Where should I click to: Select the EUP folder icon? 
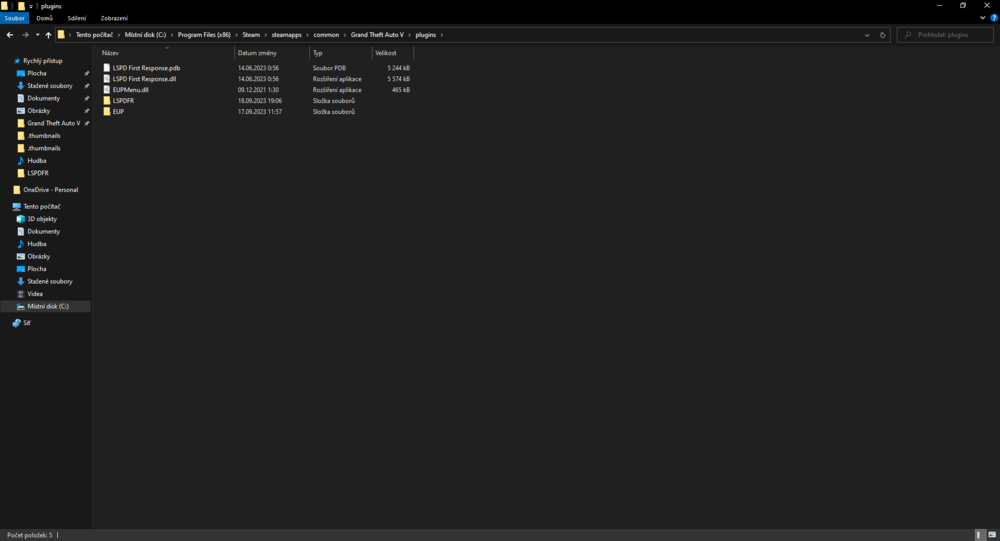tap(107, 112)
